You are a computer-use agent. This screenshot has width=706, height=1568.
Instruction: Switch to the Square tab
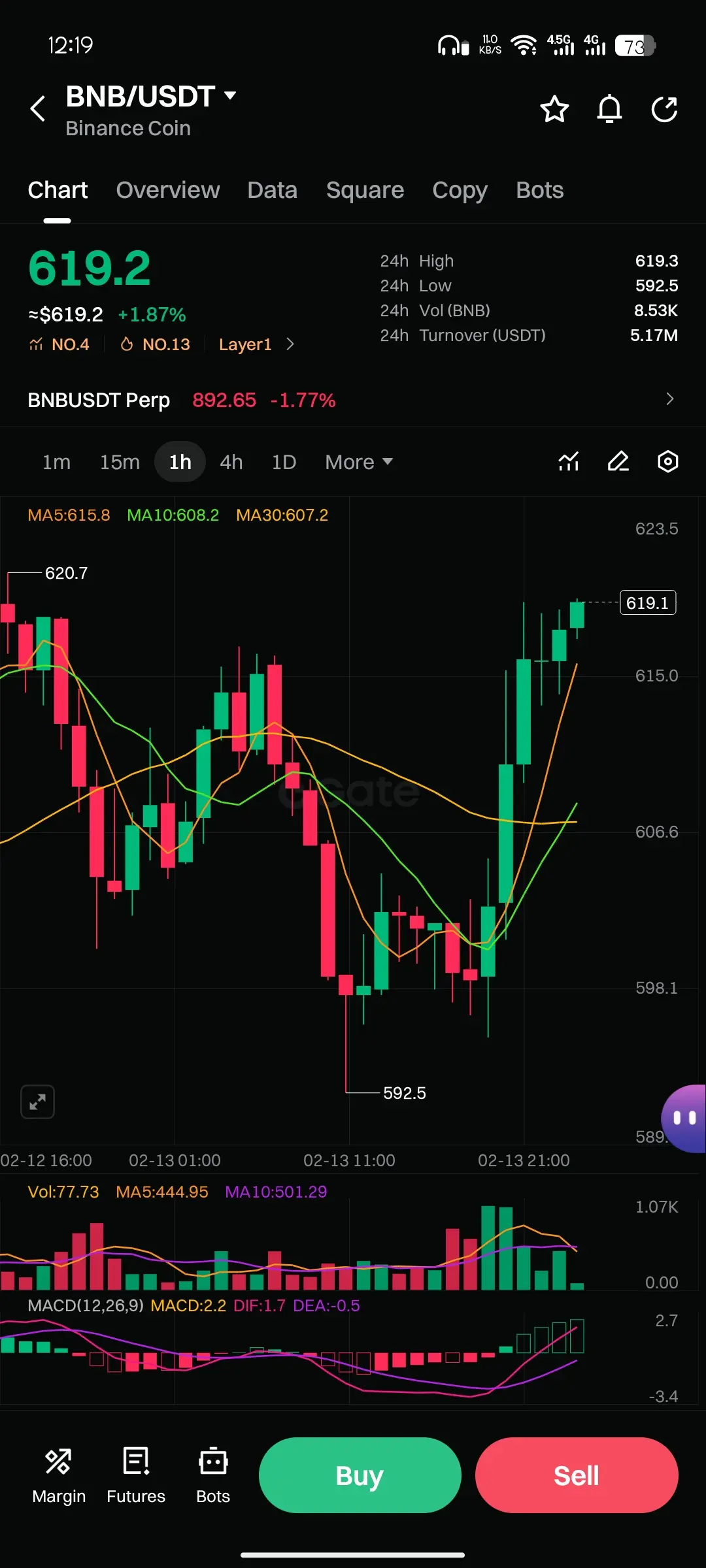(365, 190)
